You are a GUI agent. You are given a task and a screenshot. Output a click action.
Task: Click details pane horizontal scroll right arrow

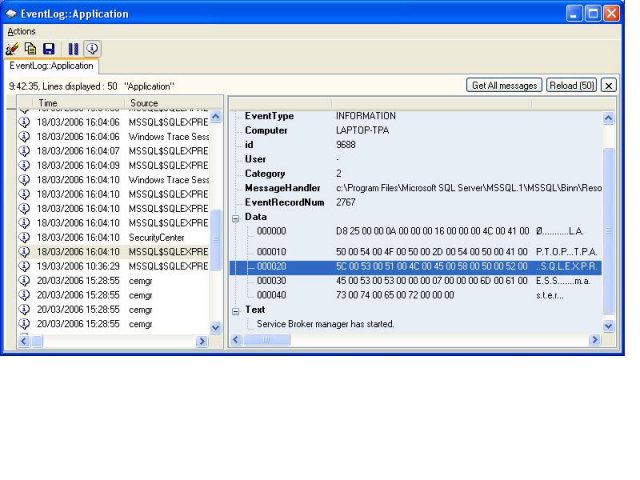pos(595,340)
